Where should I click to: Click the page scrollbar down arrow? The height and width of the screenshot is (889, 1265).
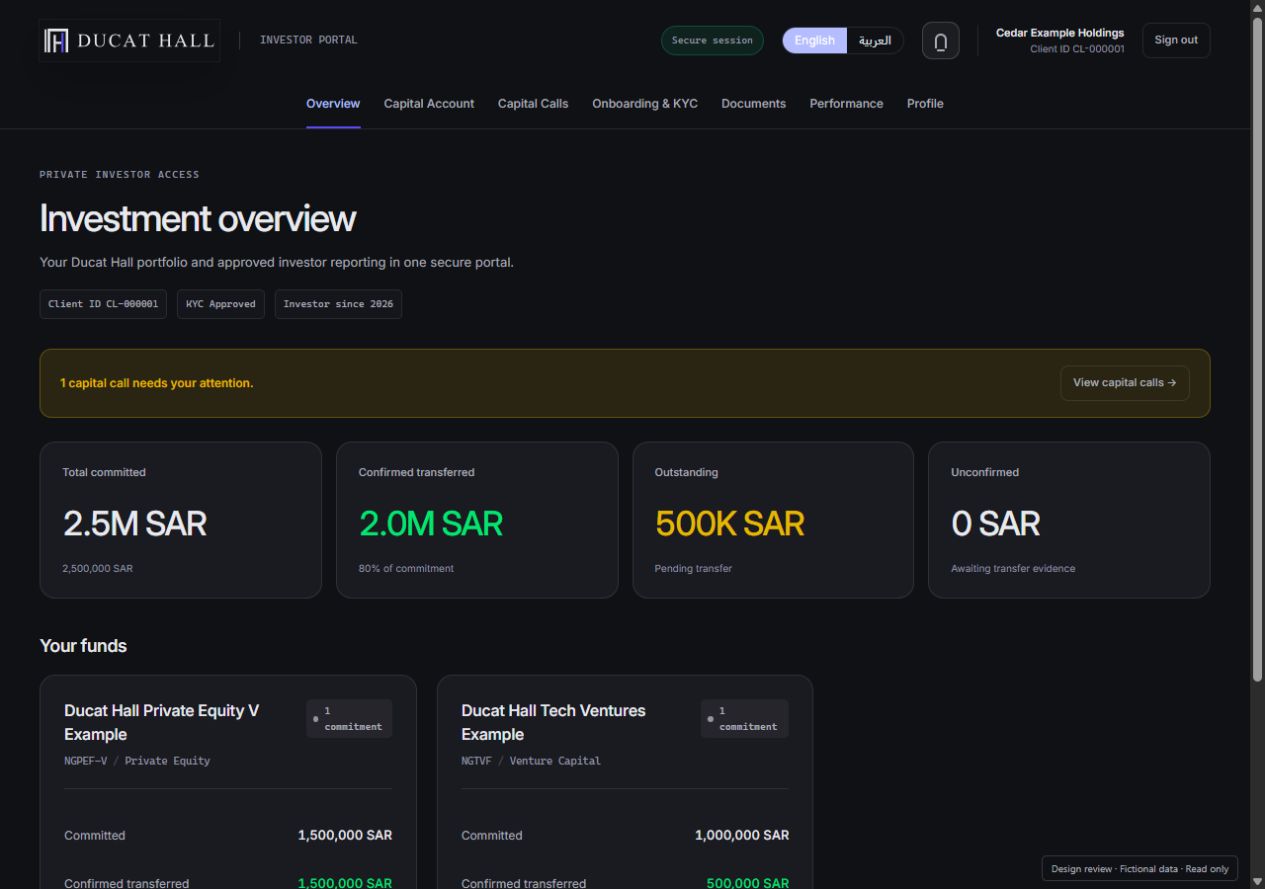click(x=1257, y=881)
